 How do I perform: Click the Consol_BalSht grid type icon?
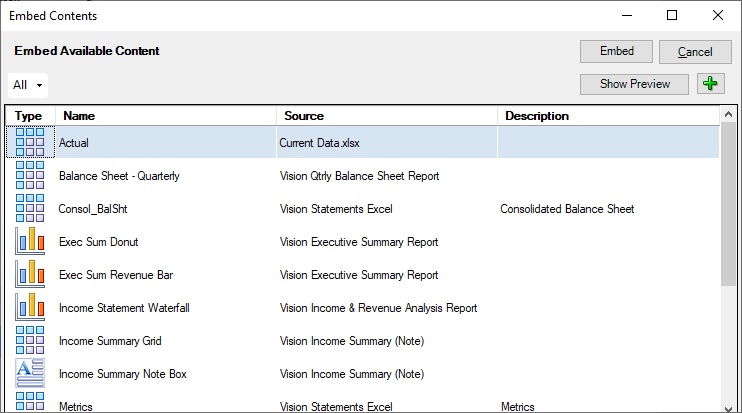[x=30, y=208]
